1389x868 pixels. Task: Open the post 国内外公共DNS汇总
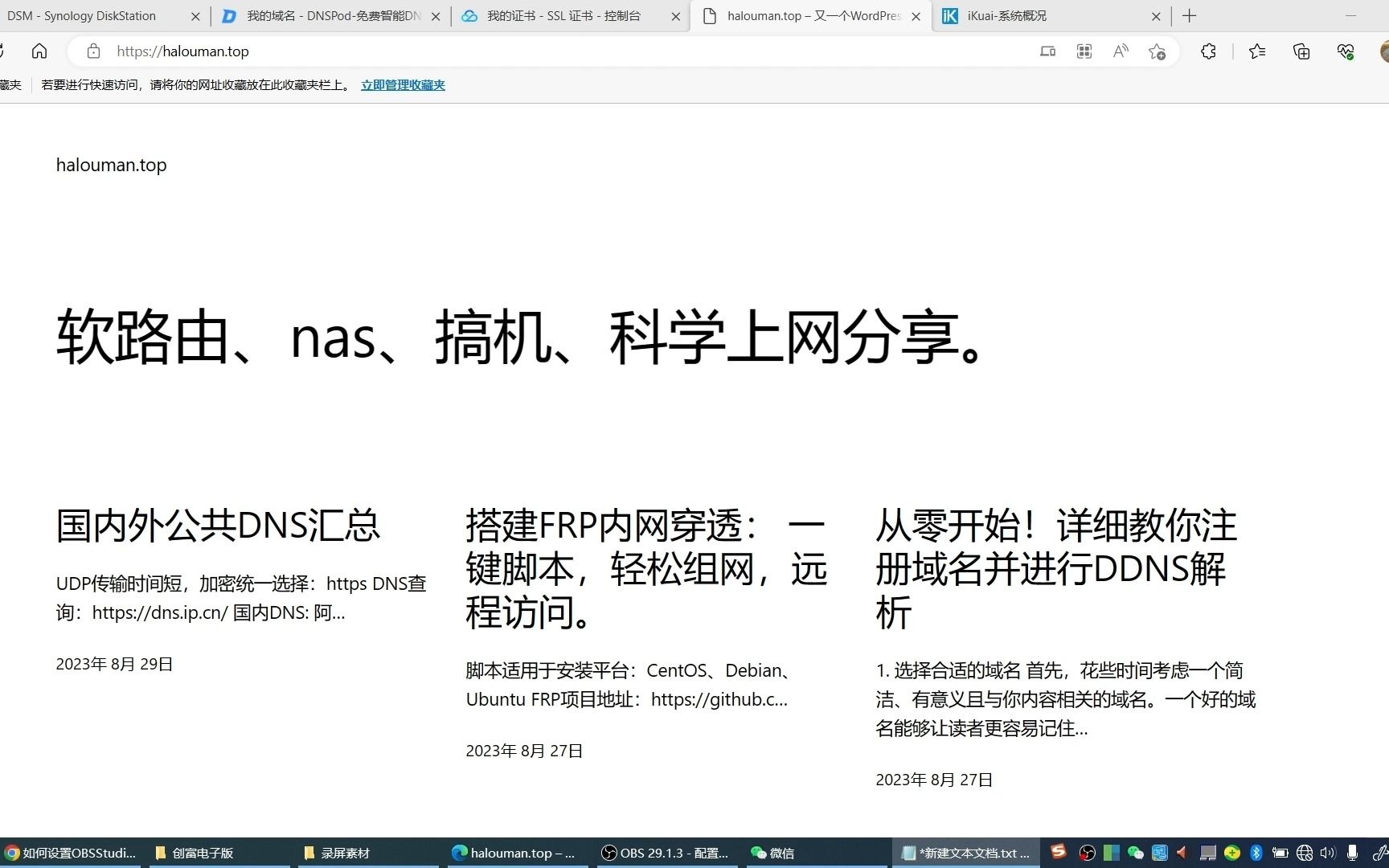coord(218,526)
